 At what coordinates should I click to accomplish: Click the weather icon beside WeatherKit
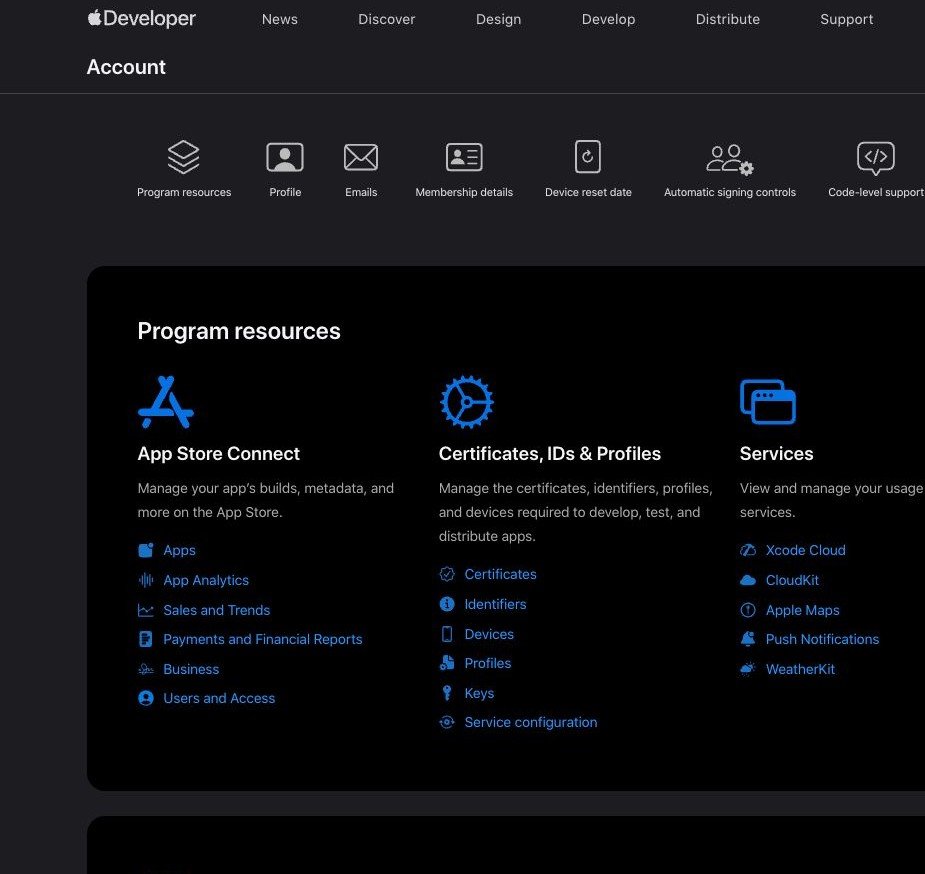pos(748,669)
